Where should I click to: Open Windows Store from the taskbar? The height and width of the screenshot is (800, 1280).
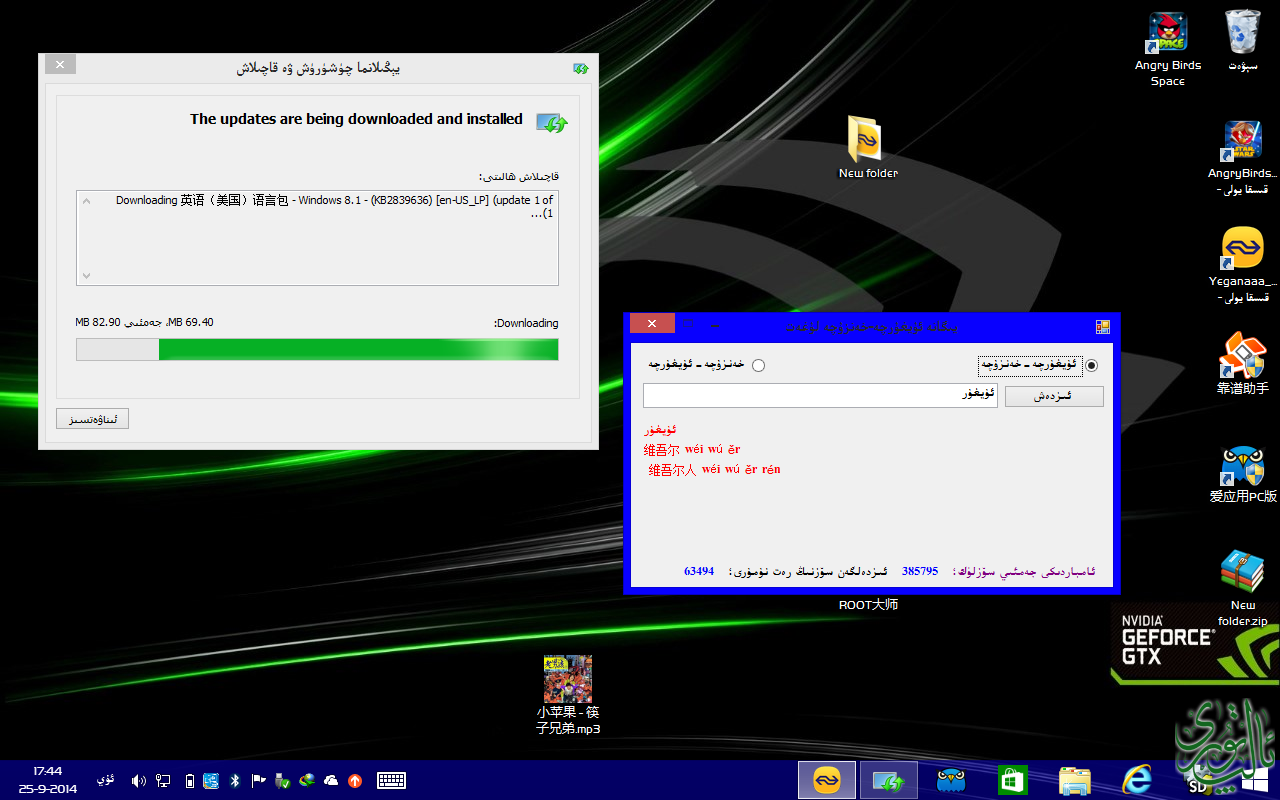click(x=1012, y=780)
